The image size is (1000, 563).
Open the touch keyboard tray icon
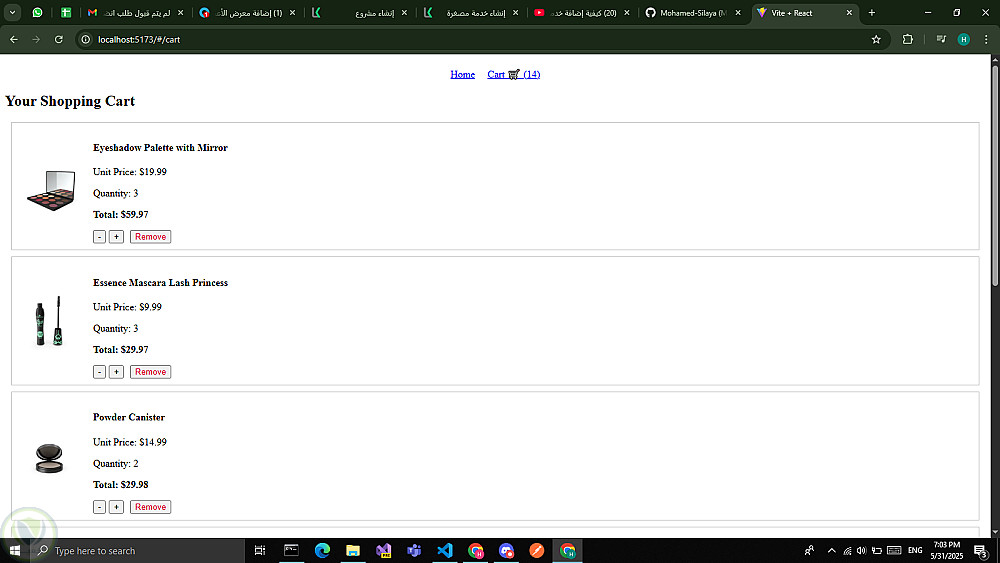894,550
